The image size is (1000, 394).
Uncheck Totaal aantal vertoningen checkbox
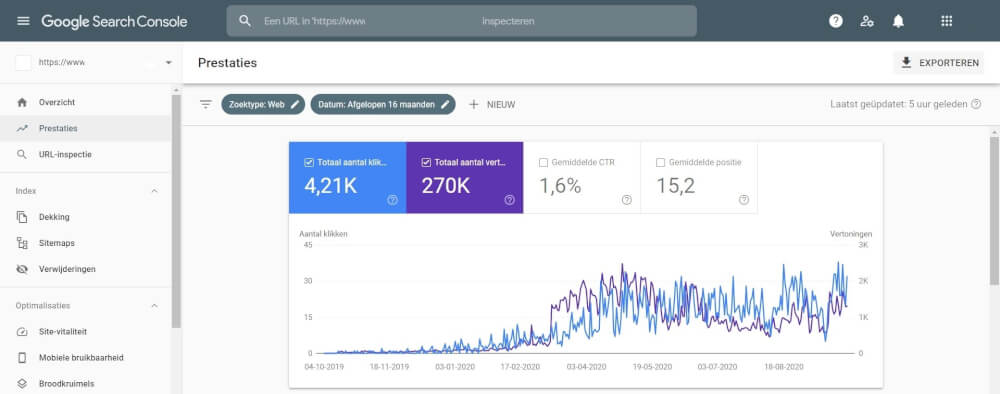pyautogui.click(x=426, y=163)
